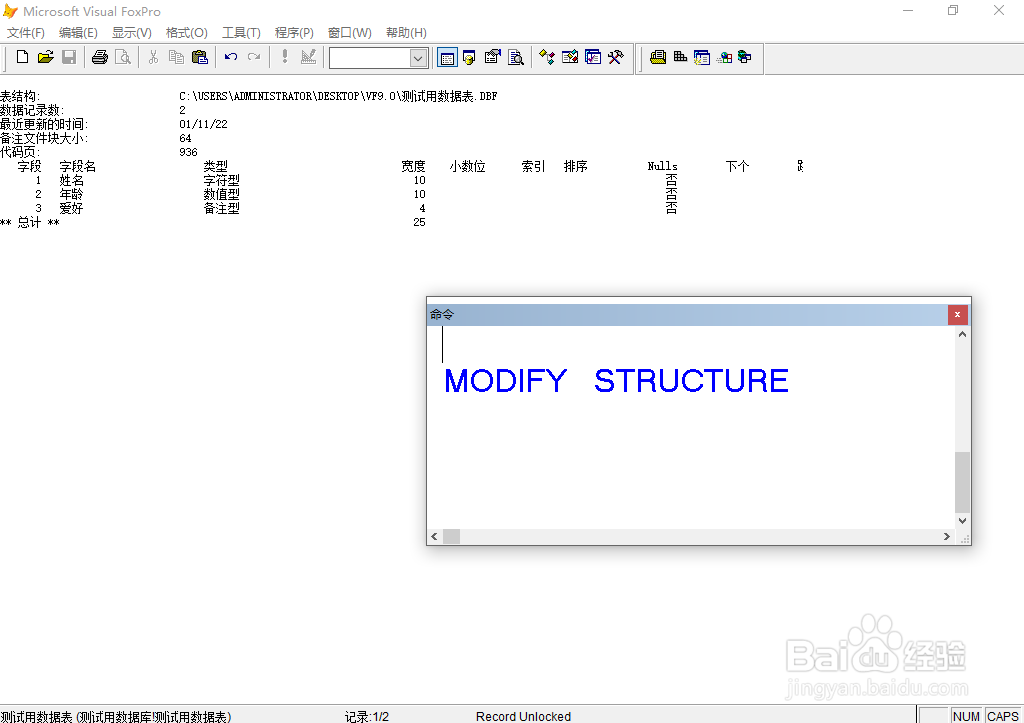This screenshot has height=723, width=1024.
Task: Click the CAPS indicator in status bar
Action: [x=1002, y=716]
